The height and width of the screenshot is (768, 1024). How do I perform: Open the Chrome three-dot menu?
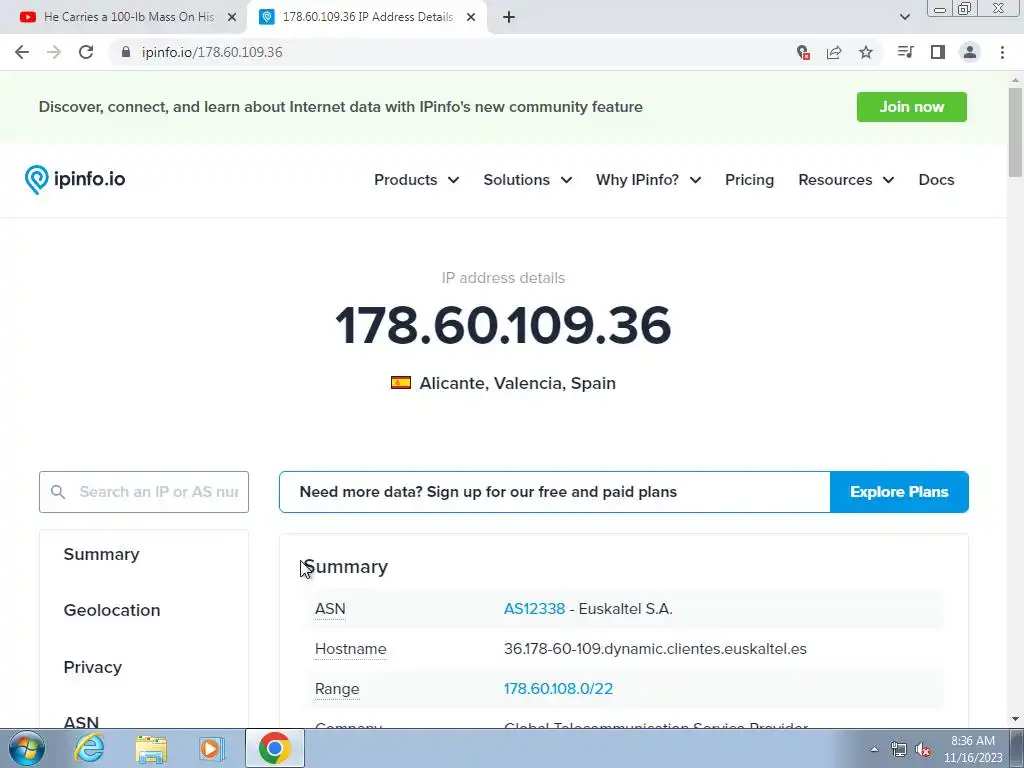(1002, 52)
